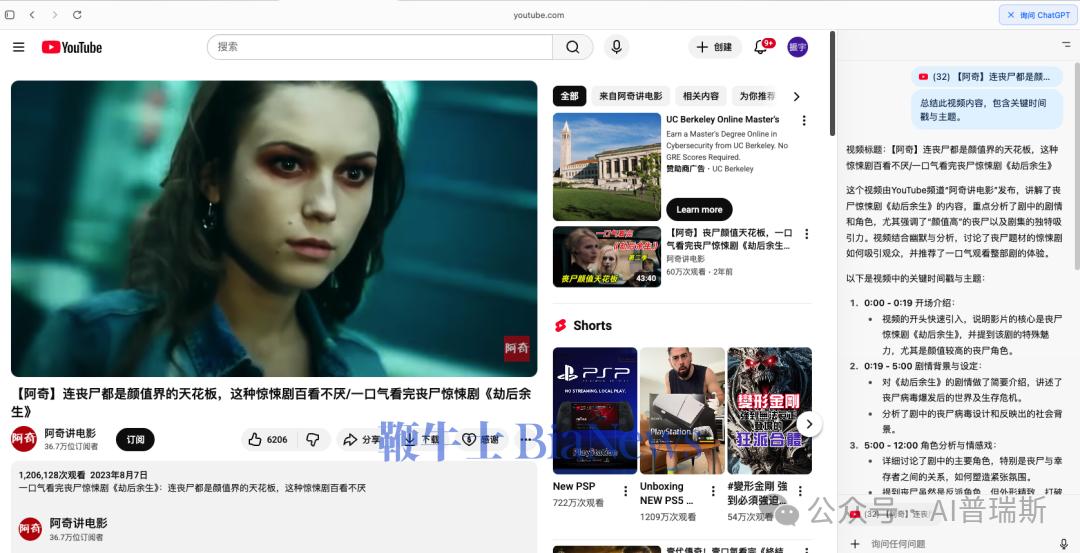Expand the video description box
This screenshot has width=1080, height=553.
coord(274,508)
